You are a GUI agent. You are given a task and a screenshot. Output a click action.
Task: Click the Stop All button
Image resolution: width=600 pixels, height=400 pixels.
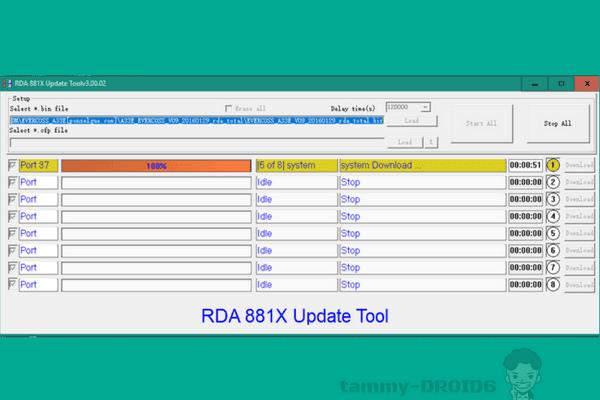[558, 123]
